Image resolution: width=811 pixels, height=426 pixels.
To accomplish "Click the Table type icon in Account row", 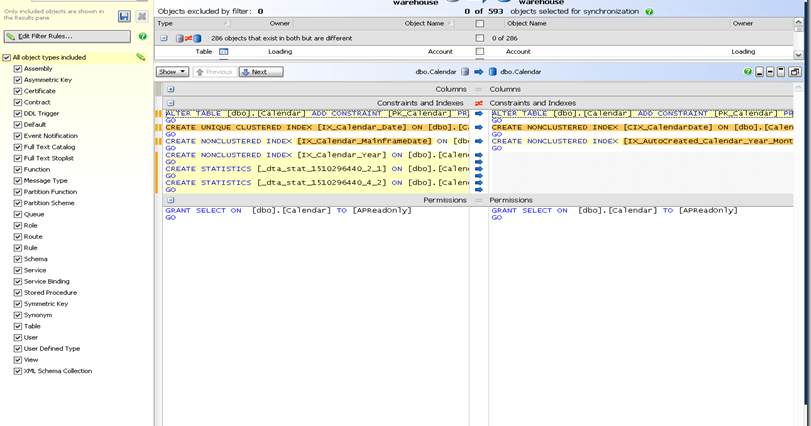I will (x=224, y=51).
